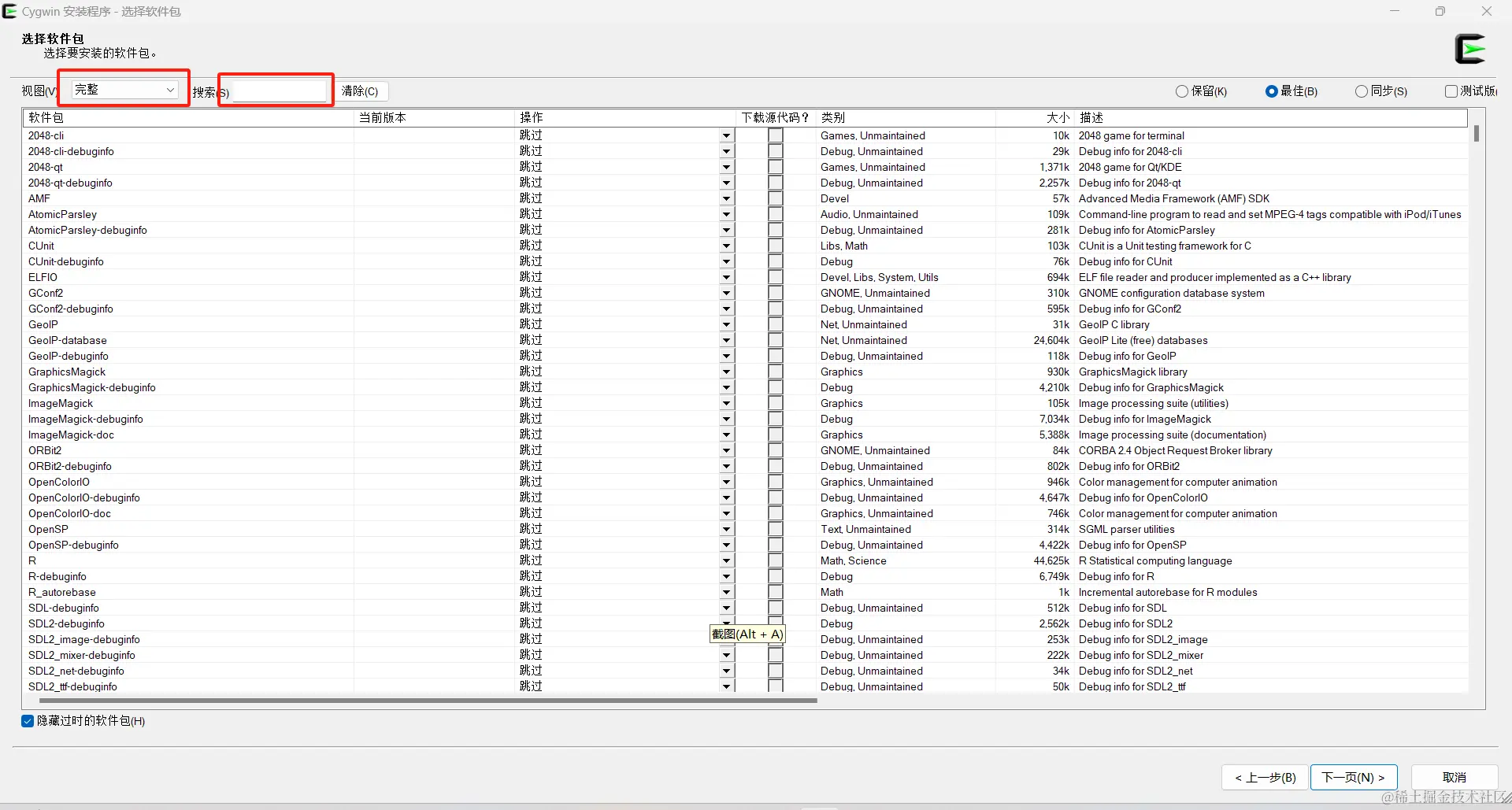Check source code box for 2048-qt

(776, 167)
